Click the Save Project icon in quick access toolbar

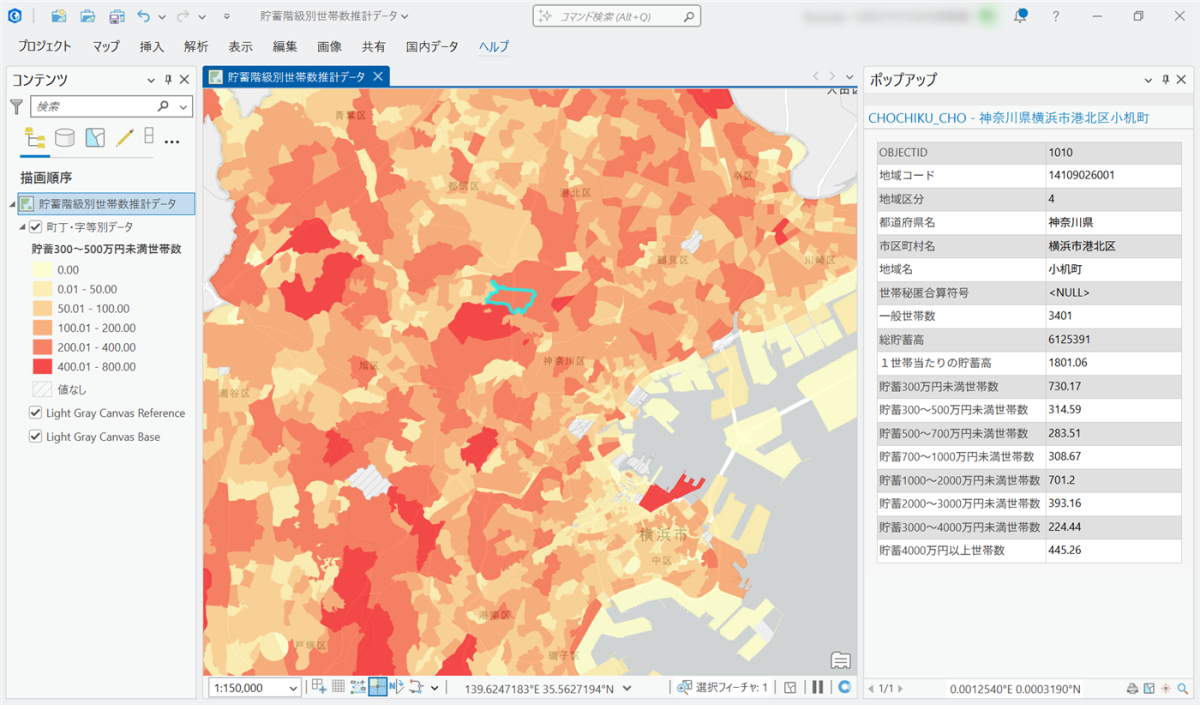[117, 16]
